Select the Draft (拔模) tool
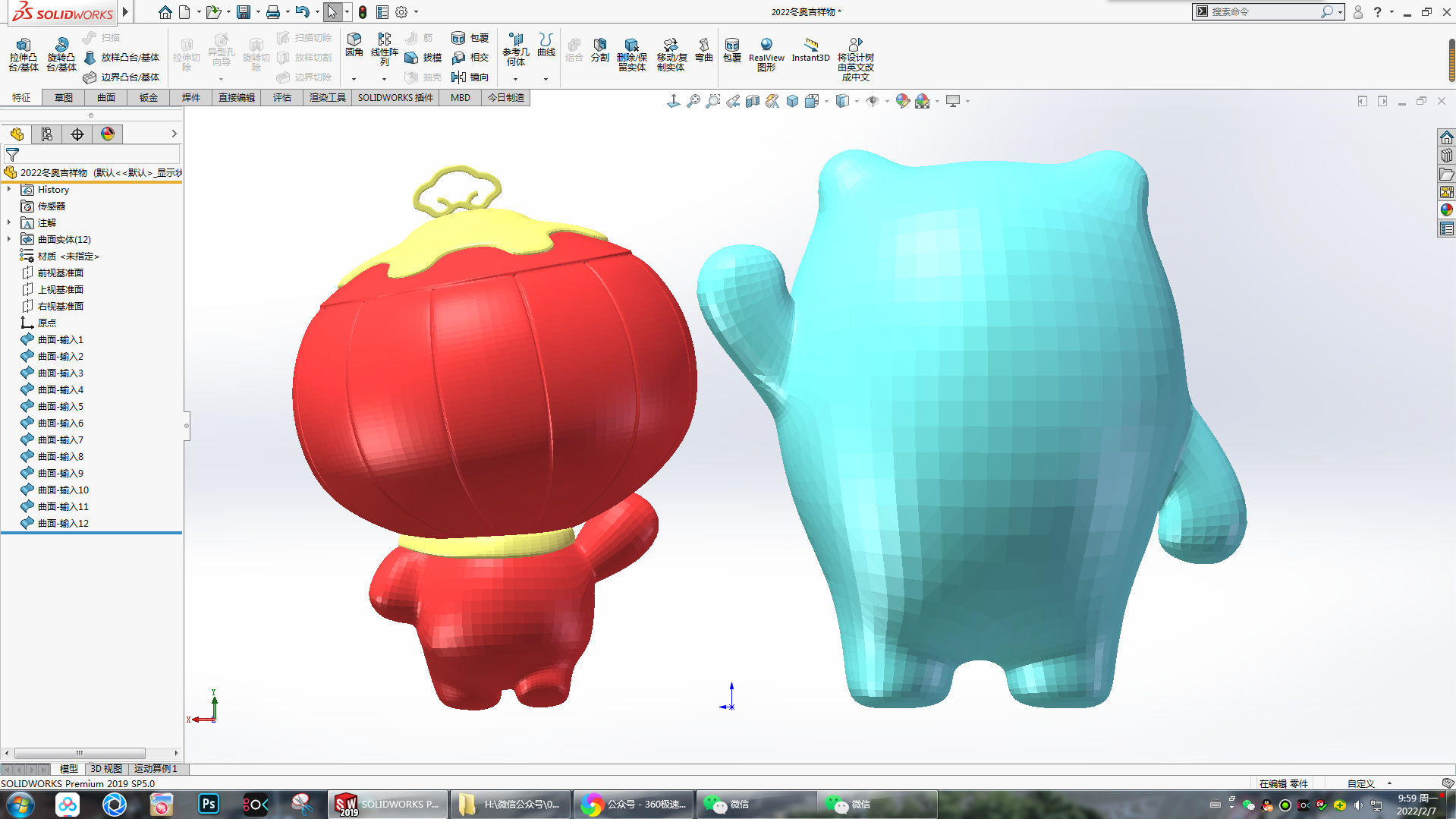 [423, 58]
